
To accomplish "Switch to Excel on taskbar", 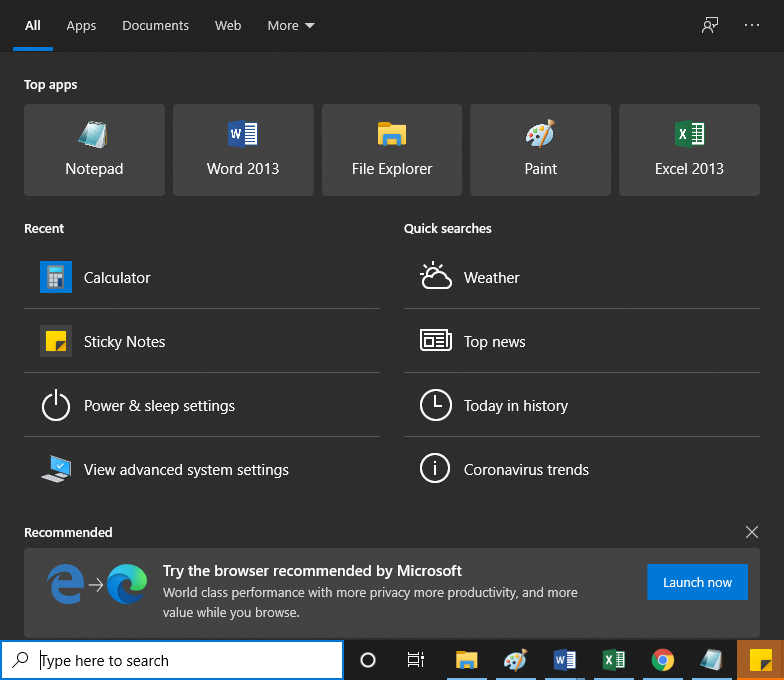I will point(614,660).
